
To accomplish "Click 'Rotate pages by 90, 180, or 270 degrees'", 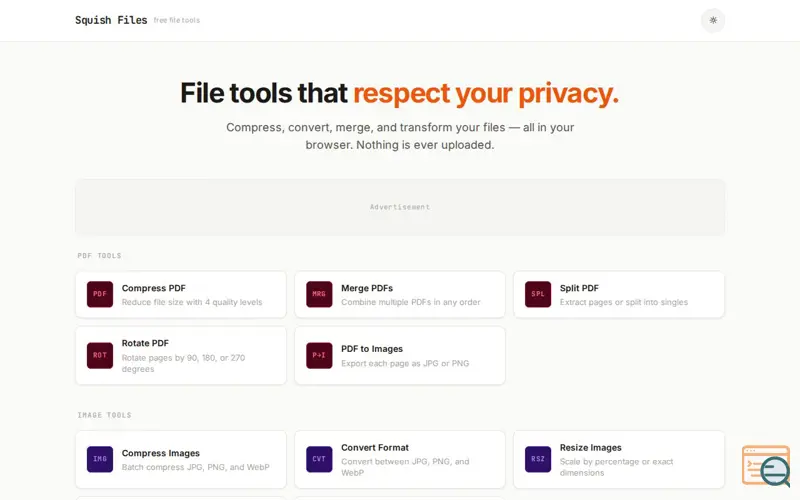I will (x=183, y=363).
